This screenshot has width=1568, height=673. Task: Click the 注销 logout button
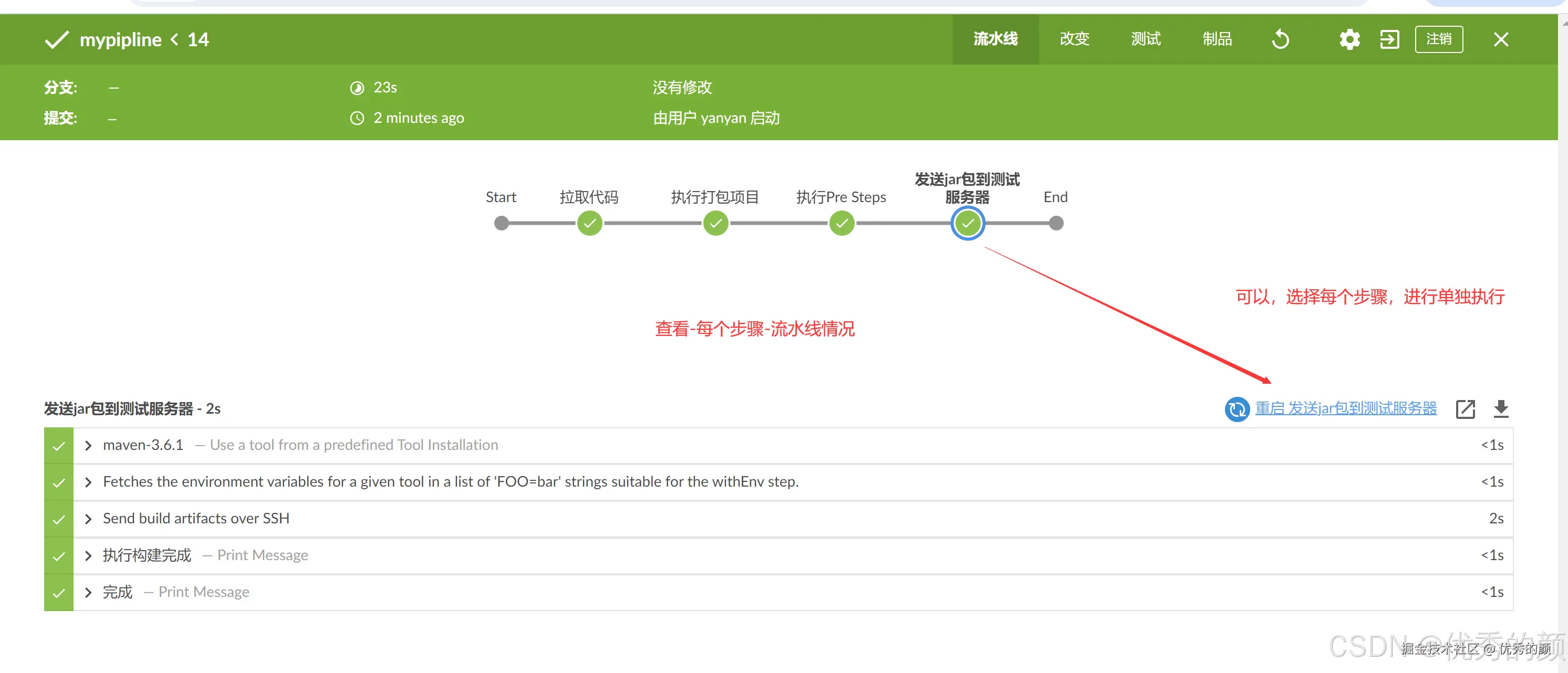tap(1438, 39)
